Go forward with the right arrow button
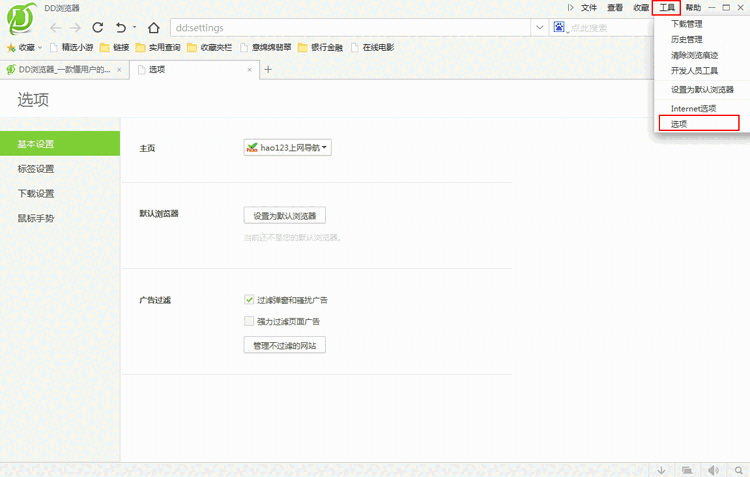 pyautogui.click(x=75, y=28)
